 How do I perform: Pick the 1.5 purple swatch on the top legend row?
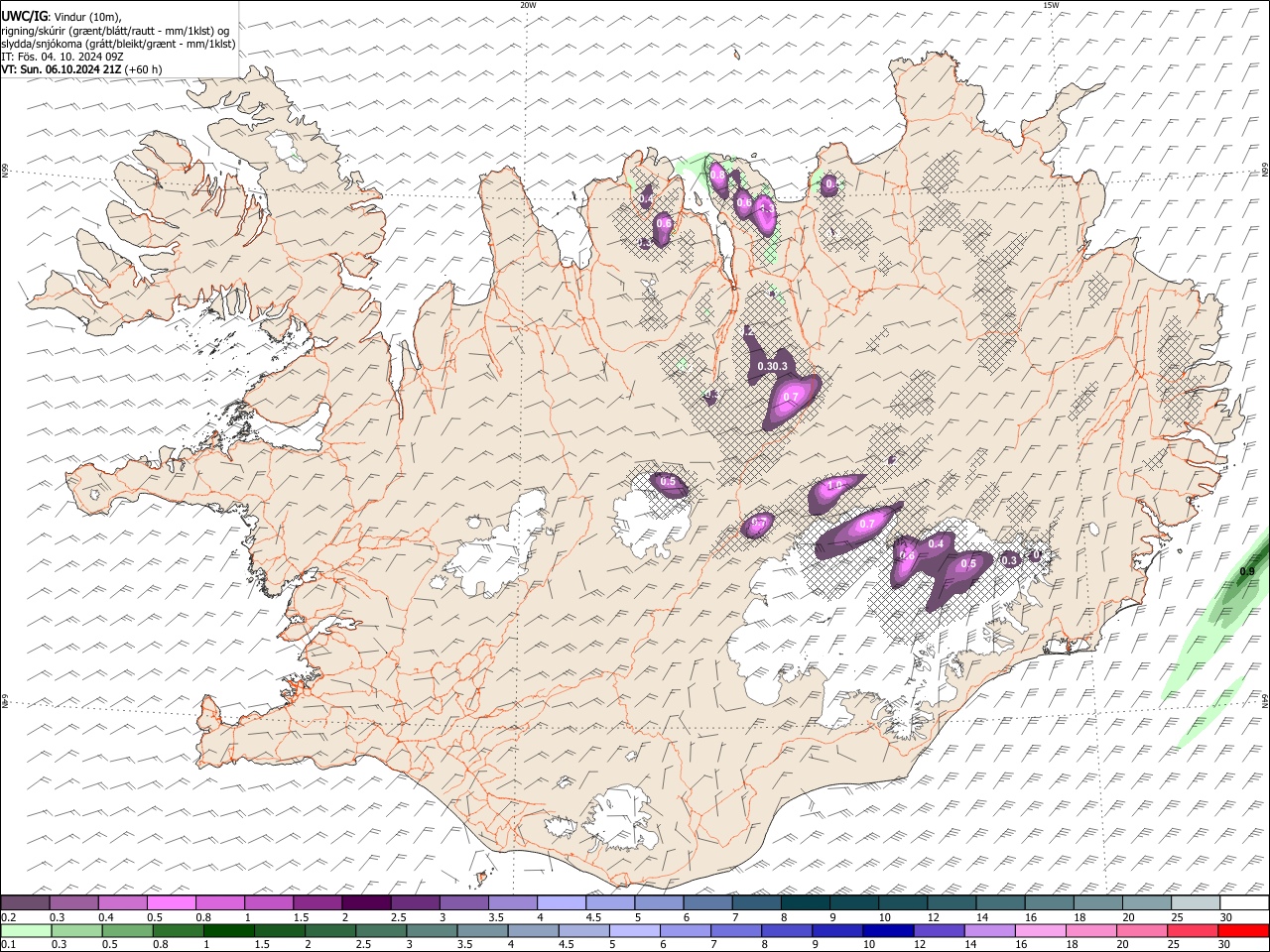(317, 902)
